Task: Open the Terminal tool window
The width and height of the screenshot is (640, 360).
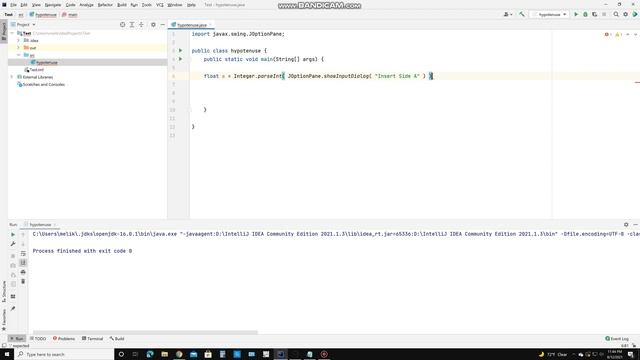Action: pos(93,338)
